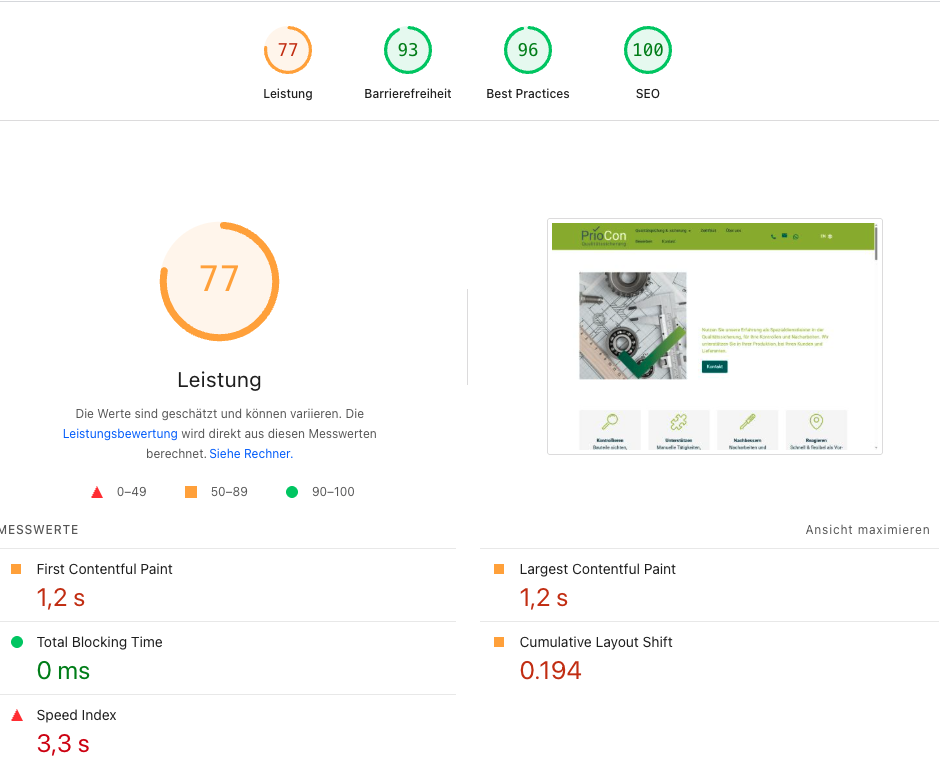Image resolution: width=940 pixels, height=772 pixels.
Task: Click the Best Practices category label
Action: (528, 94)
